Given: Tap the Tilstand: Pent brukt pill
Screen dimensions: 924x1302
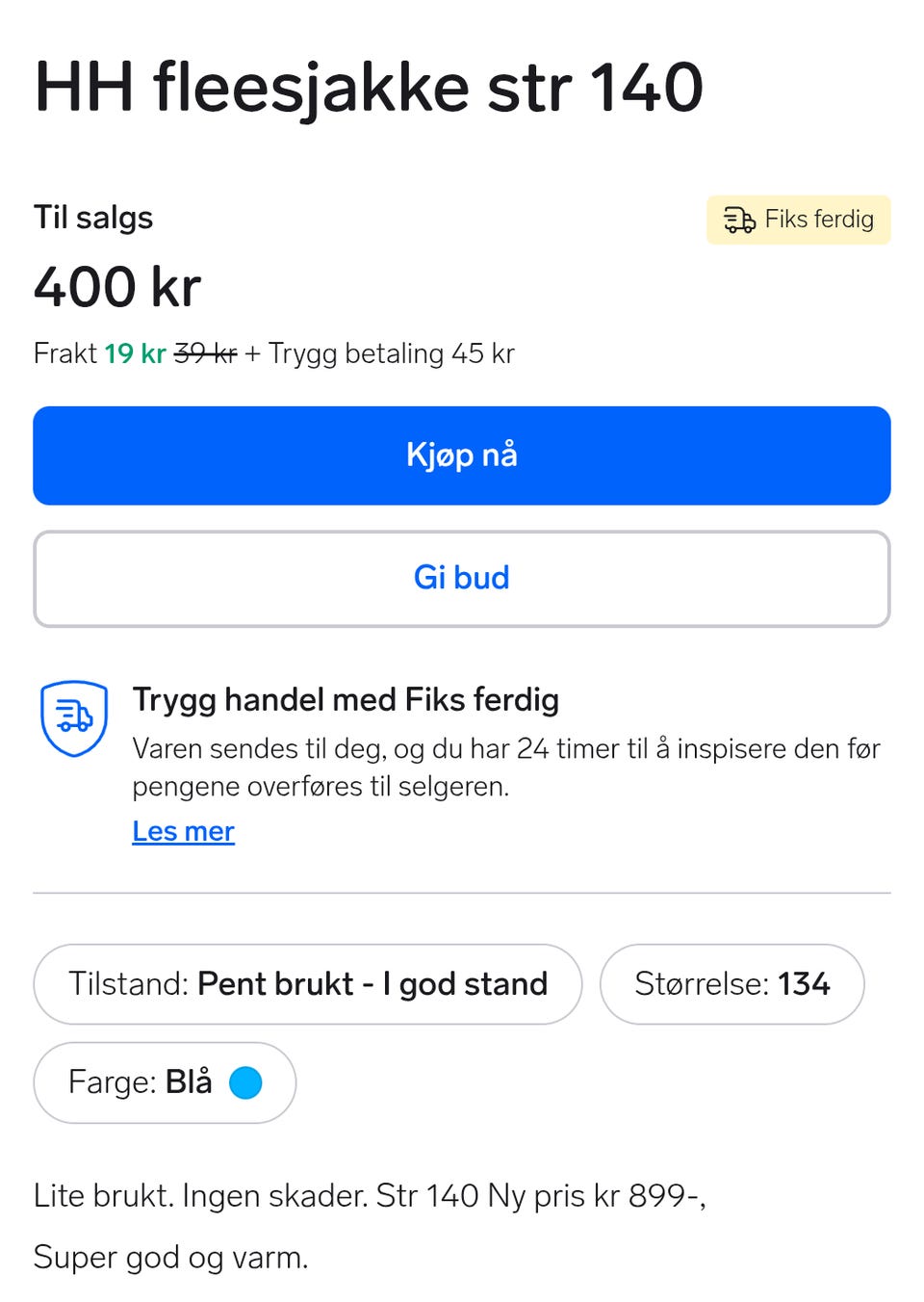Looking at the screenshot, I should (x=308, y=984).
